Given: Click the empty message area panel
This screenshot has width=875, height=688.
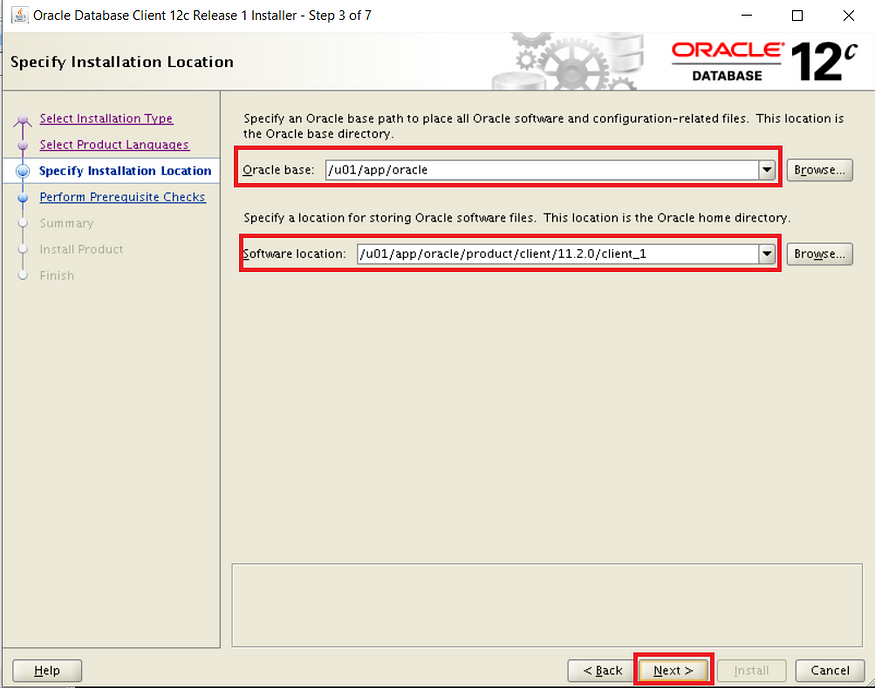Looking at the screenshot, I should click(547, 605).
